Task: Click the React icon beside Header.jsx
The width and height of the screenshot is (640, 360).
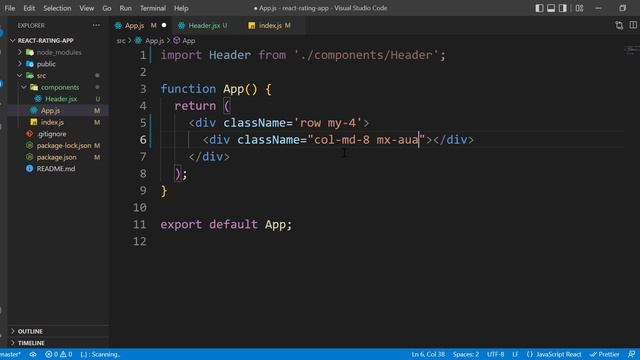Action: pyautogui.click(x=38, y=99)
